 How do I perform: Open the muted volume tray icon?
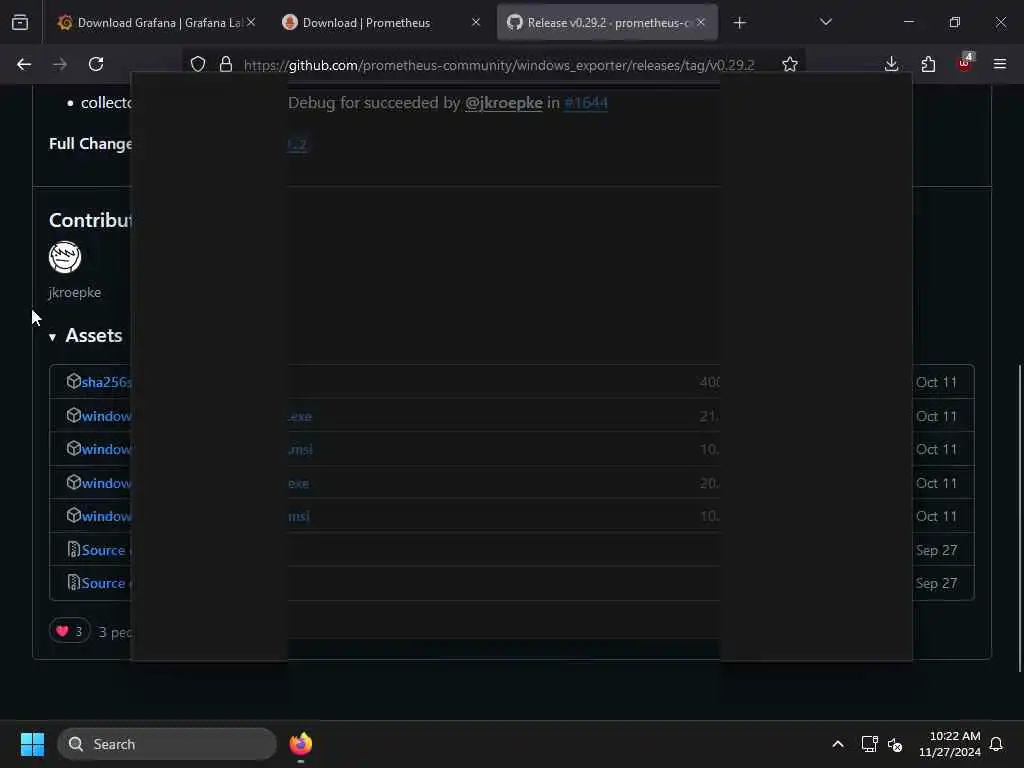[895, 744]
